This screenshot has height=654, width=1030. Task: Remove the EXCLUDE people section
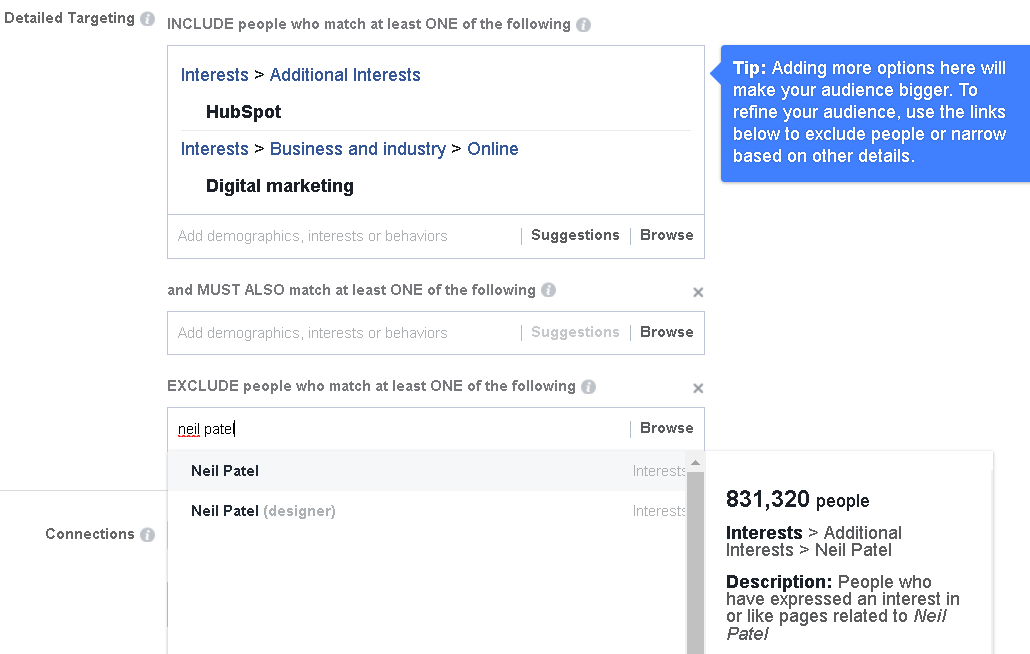click(698, 388)
